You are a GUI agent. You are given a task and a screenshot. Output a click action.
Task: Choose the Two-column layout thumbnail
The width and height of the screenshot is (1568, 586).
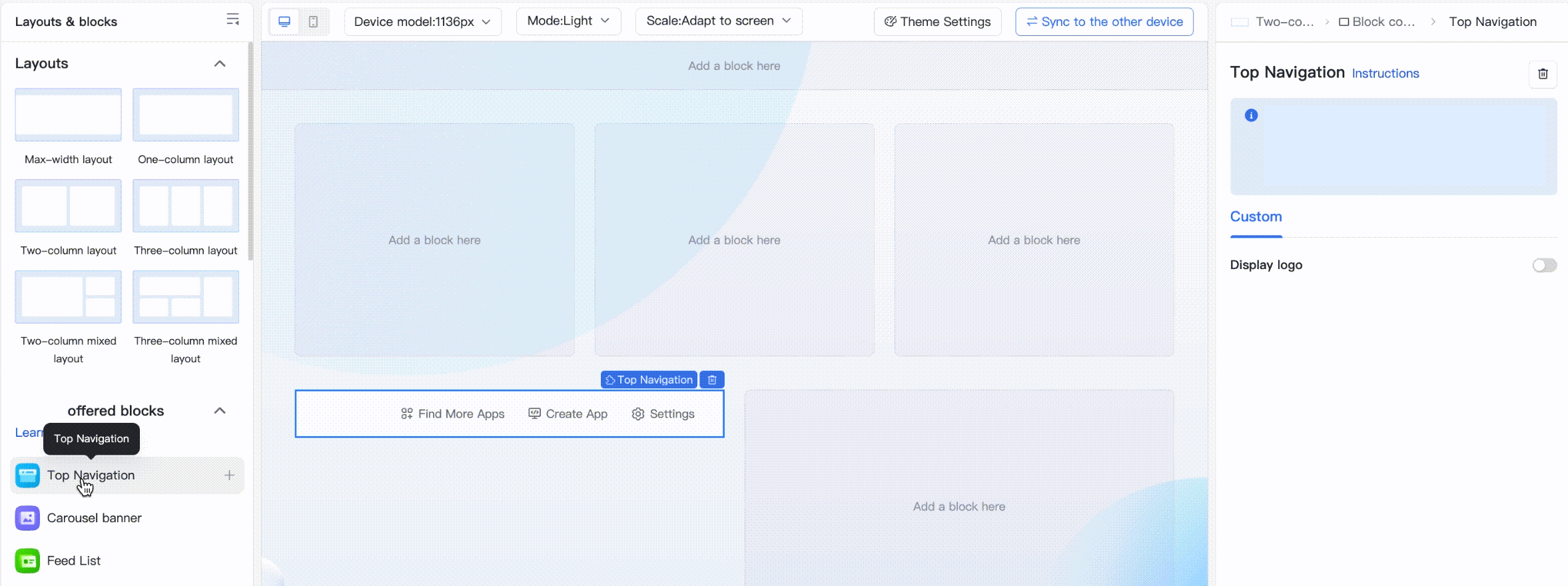coord(69,206)
